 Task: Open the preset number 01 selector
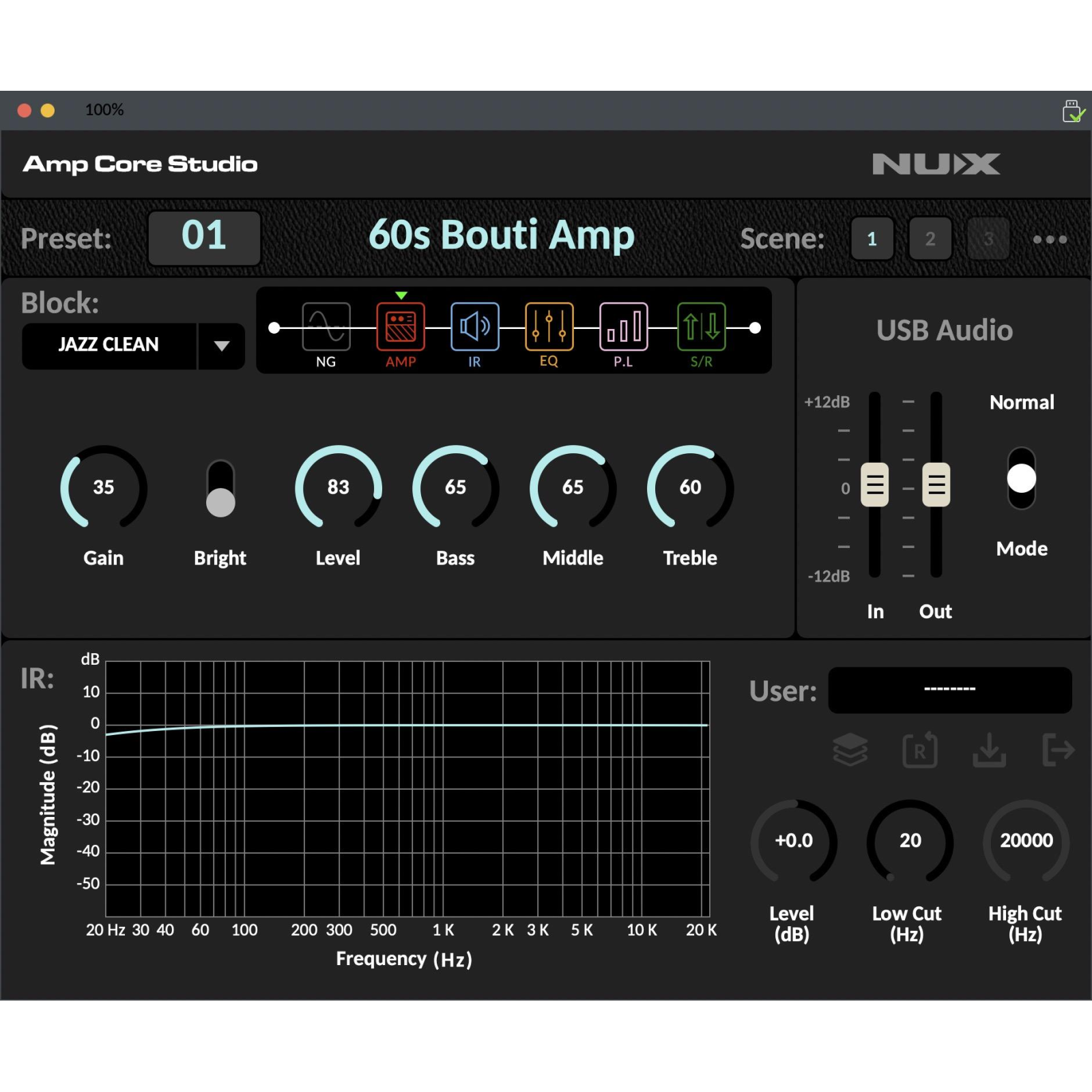(x=204, y=238)
